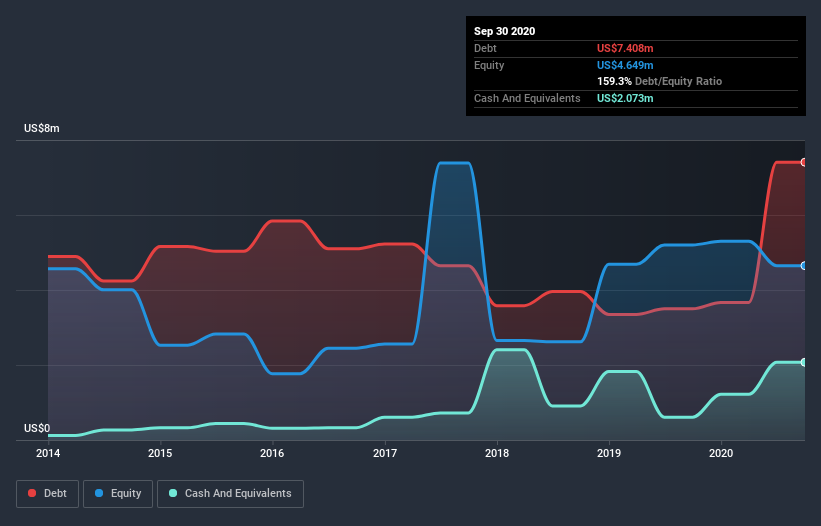Click the 2020 x-axis label
The height and width of the screenshot is (526, 821).
(721, 453)
